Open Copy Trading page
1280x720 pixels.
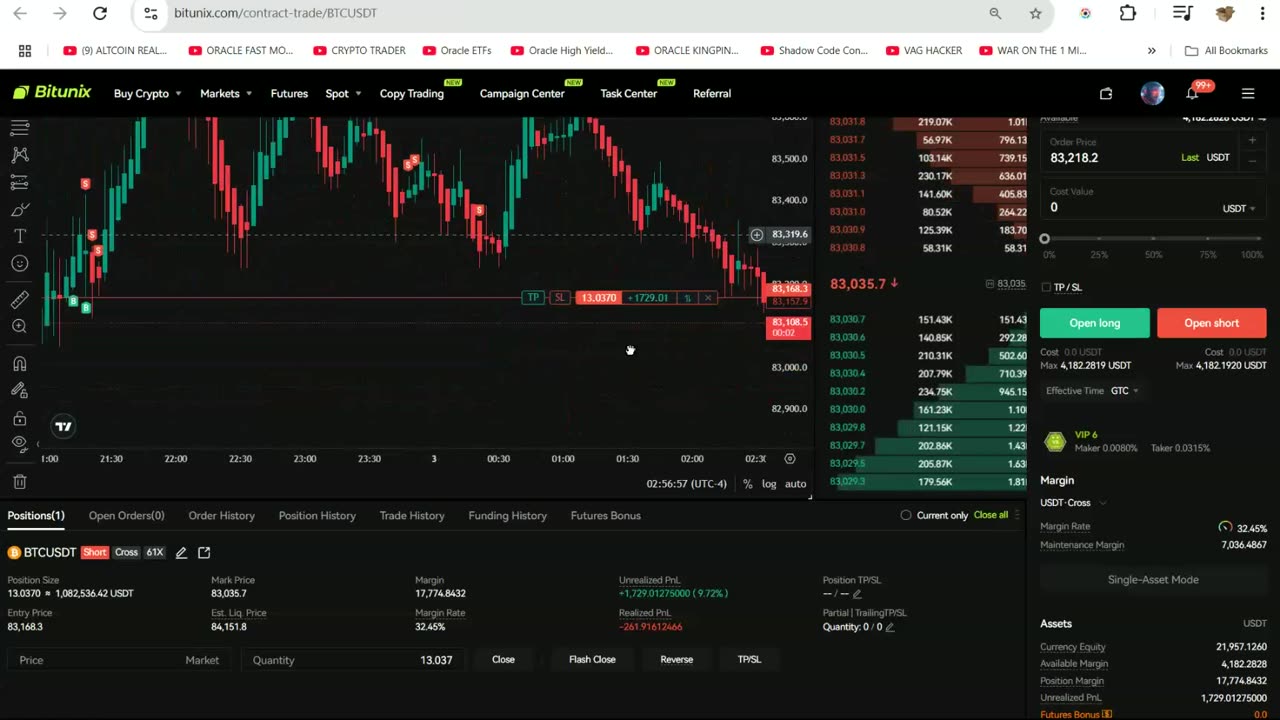tap(411, 93)
